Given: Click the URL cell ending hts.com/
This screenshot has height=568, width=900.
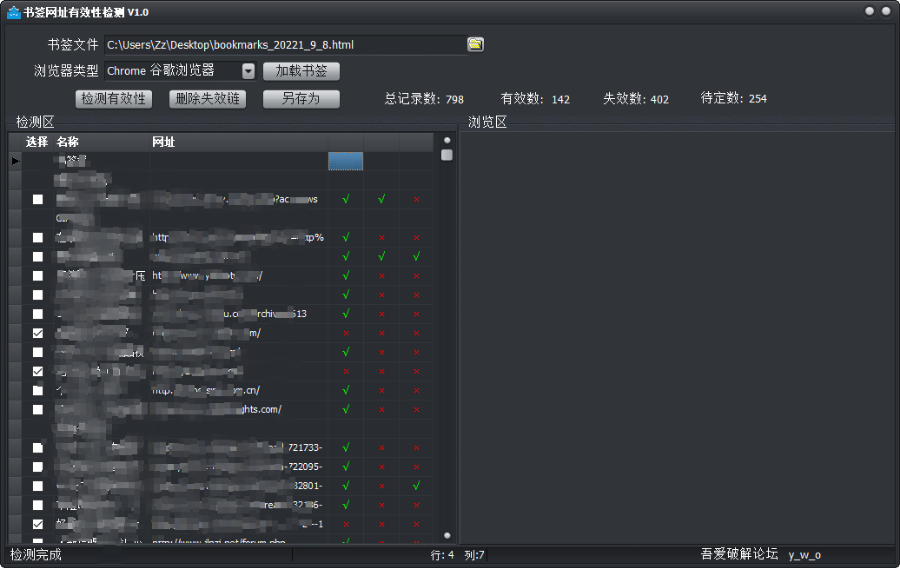Looking at the screenshot, I should pos(238,409).
